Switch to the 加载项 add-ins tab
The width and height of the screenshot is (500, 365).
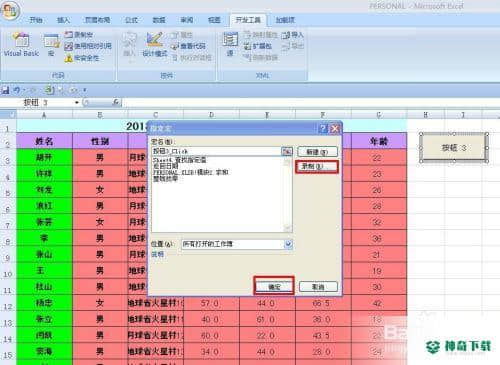285,20
